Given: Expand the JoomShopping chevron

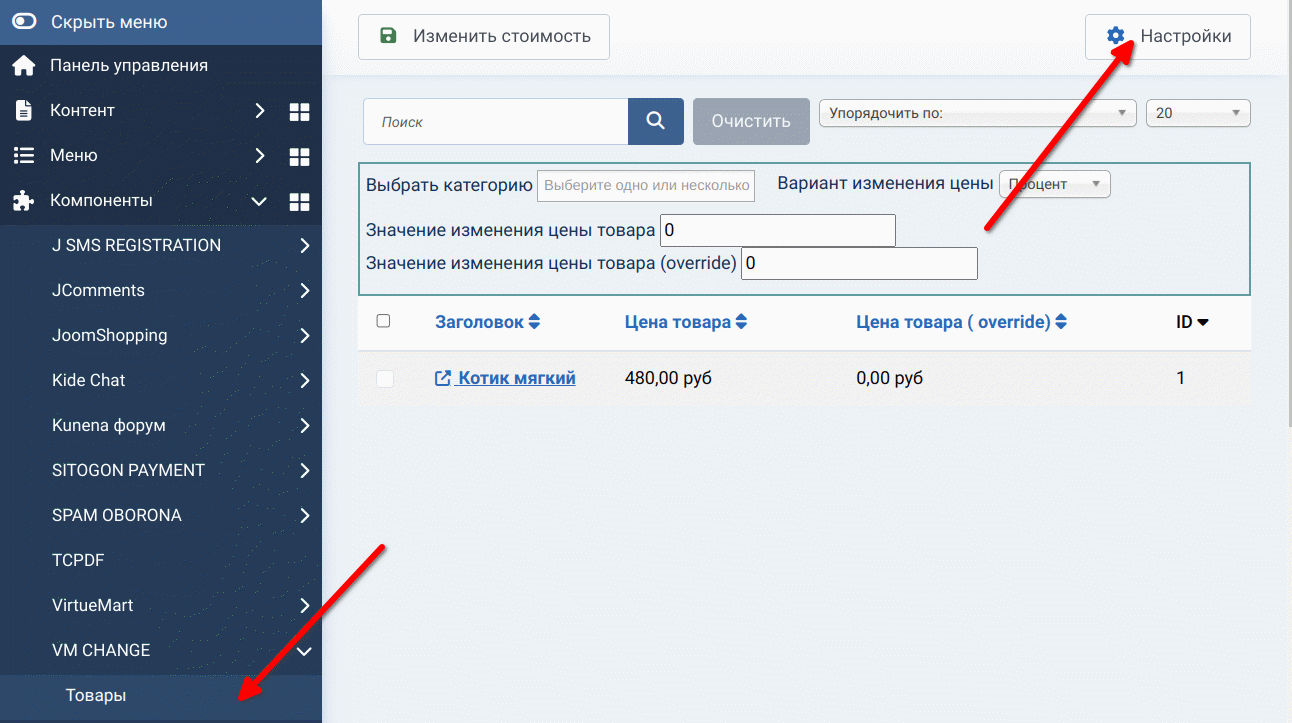Looking at the screenshot, I should click(x=305, y=335).
